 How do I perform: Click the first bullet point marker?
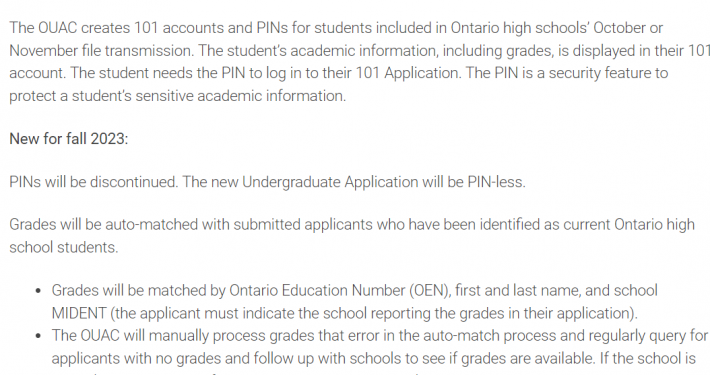[38, 291]
